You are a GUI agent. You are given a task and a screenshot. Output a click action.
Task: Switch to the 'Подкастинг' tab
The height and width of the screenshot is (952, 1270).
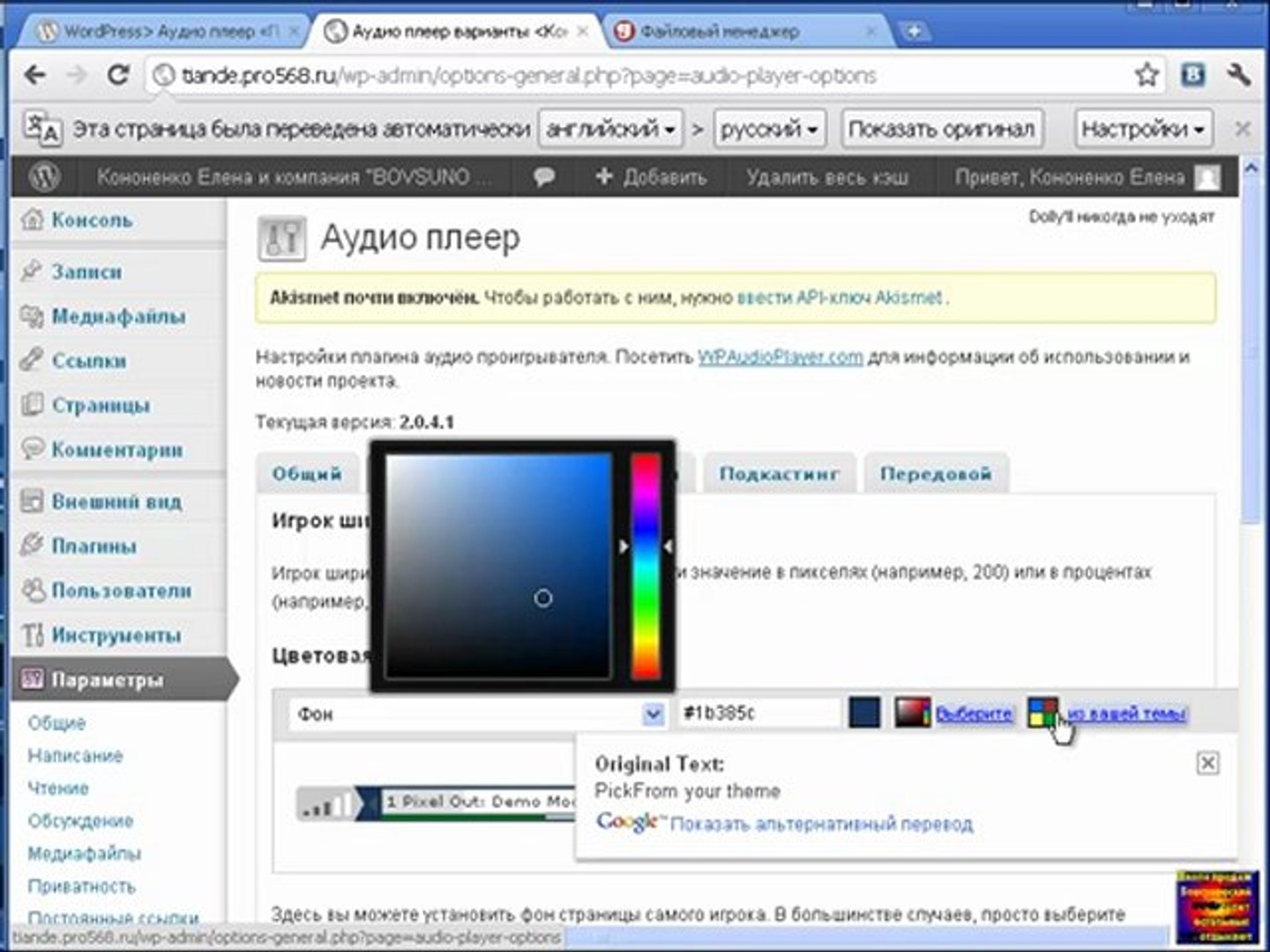[779, 473]
